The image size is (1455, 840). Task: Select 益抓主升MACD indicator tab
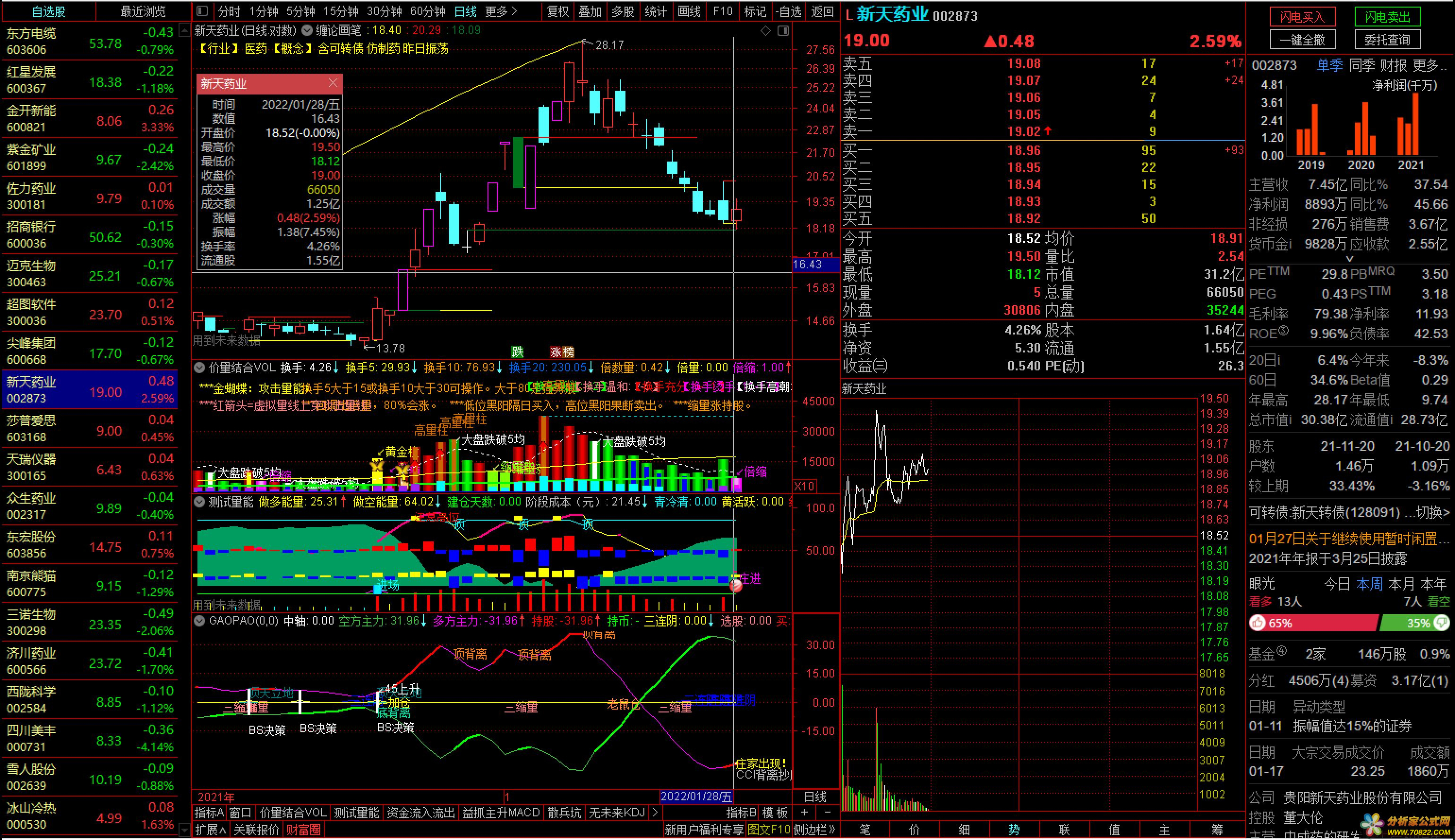click(x=501, y=813)
